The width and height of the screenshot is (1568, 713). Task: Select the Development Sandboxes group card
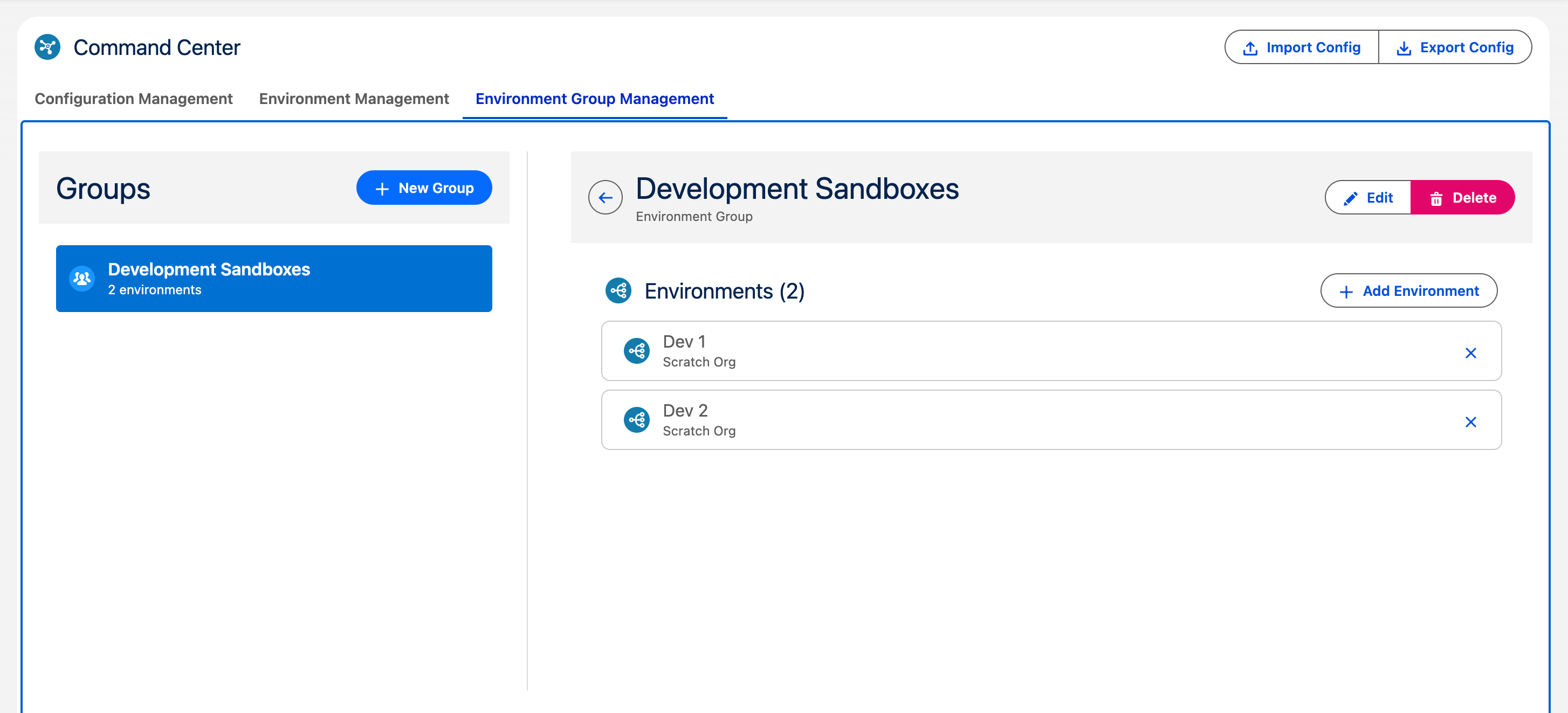(x=273, y=278)
